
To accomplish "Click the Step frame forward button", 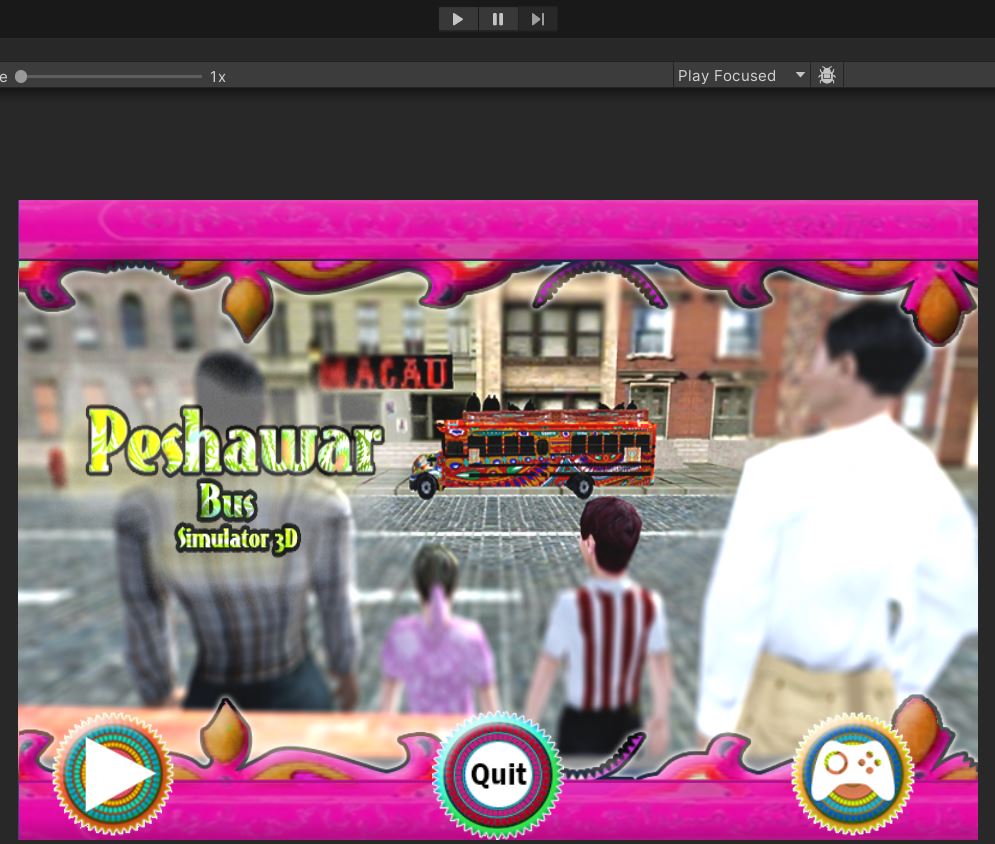I will click(537, 19).
